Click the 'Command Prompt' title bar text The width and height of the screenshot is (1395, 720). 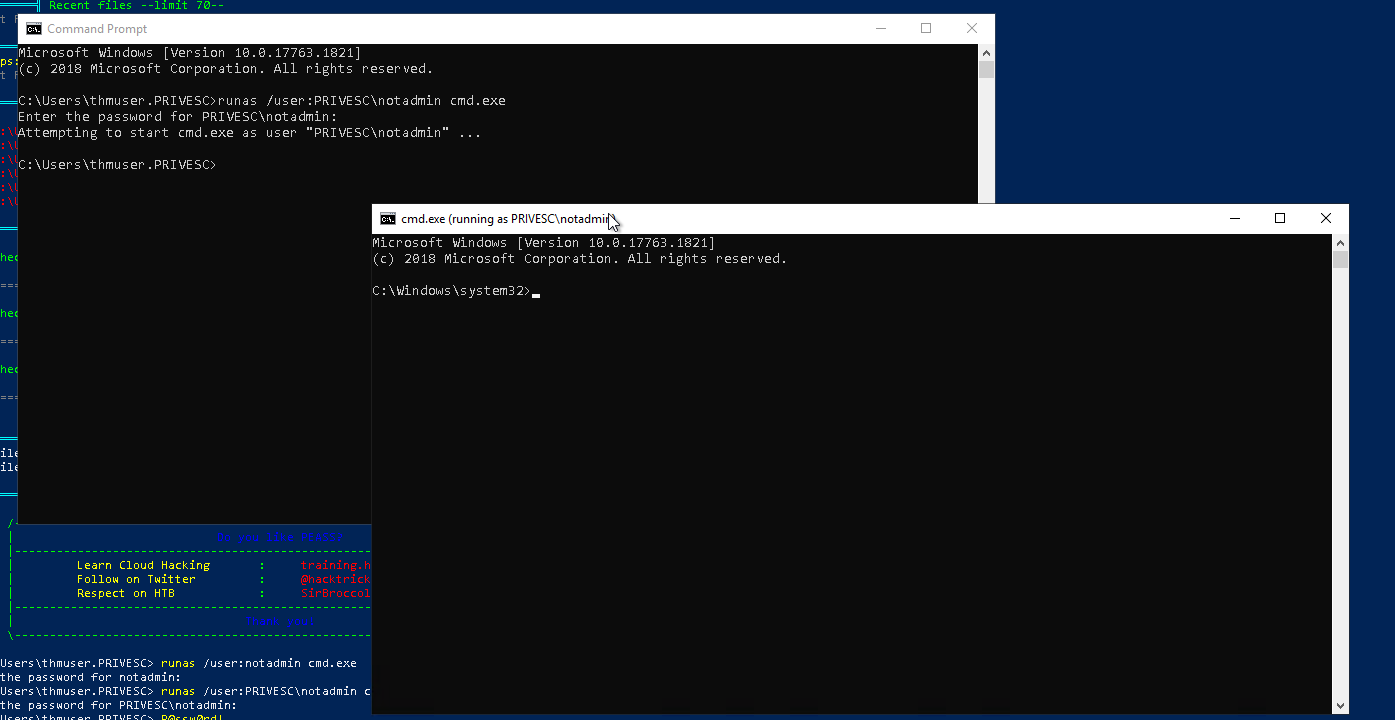(x=97, y=29)
